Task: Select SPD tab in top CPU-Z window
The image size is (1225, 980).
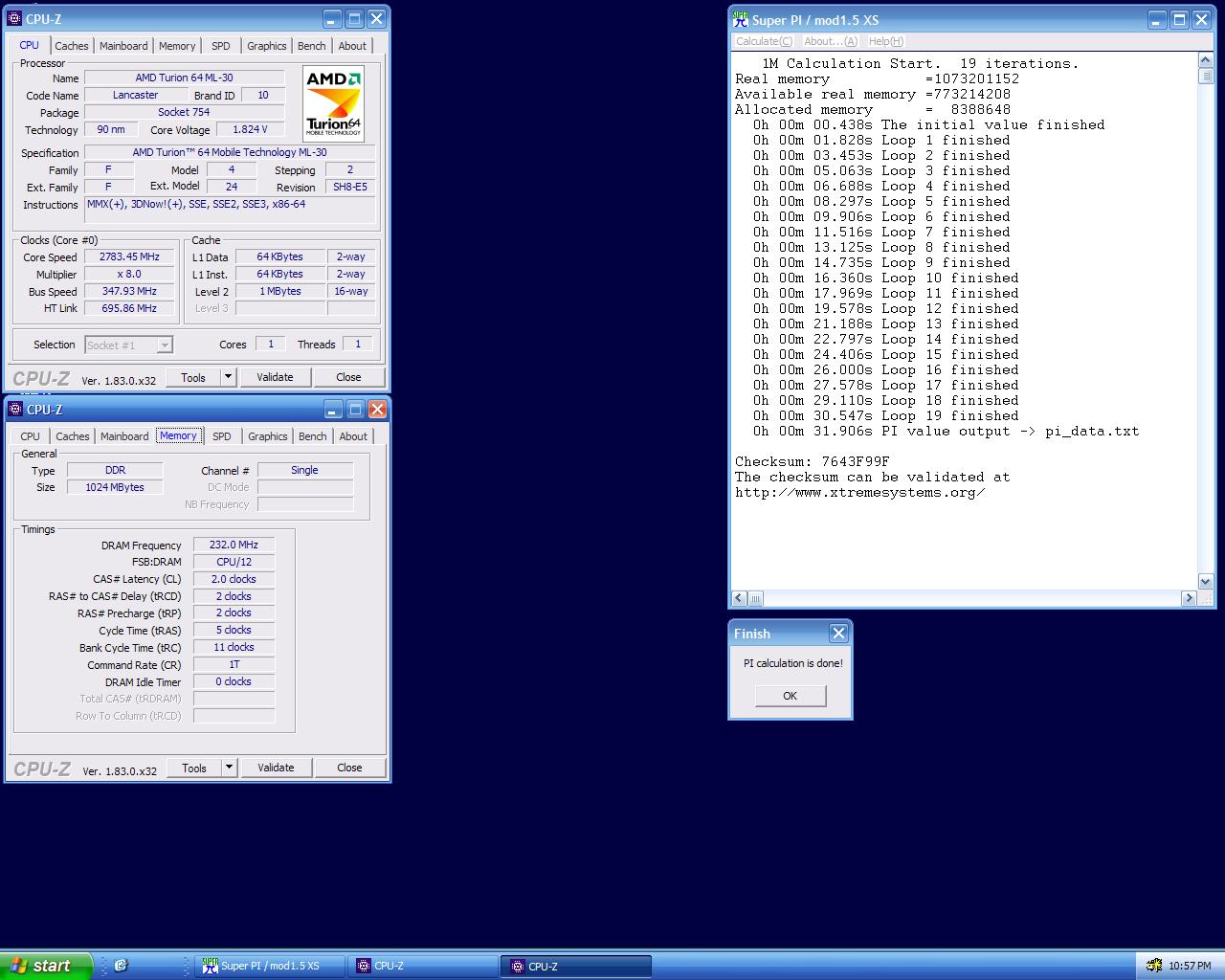Action: pos(221,46)
